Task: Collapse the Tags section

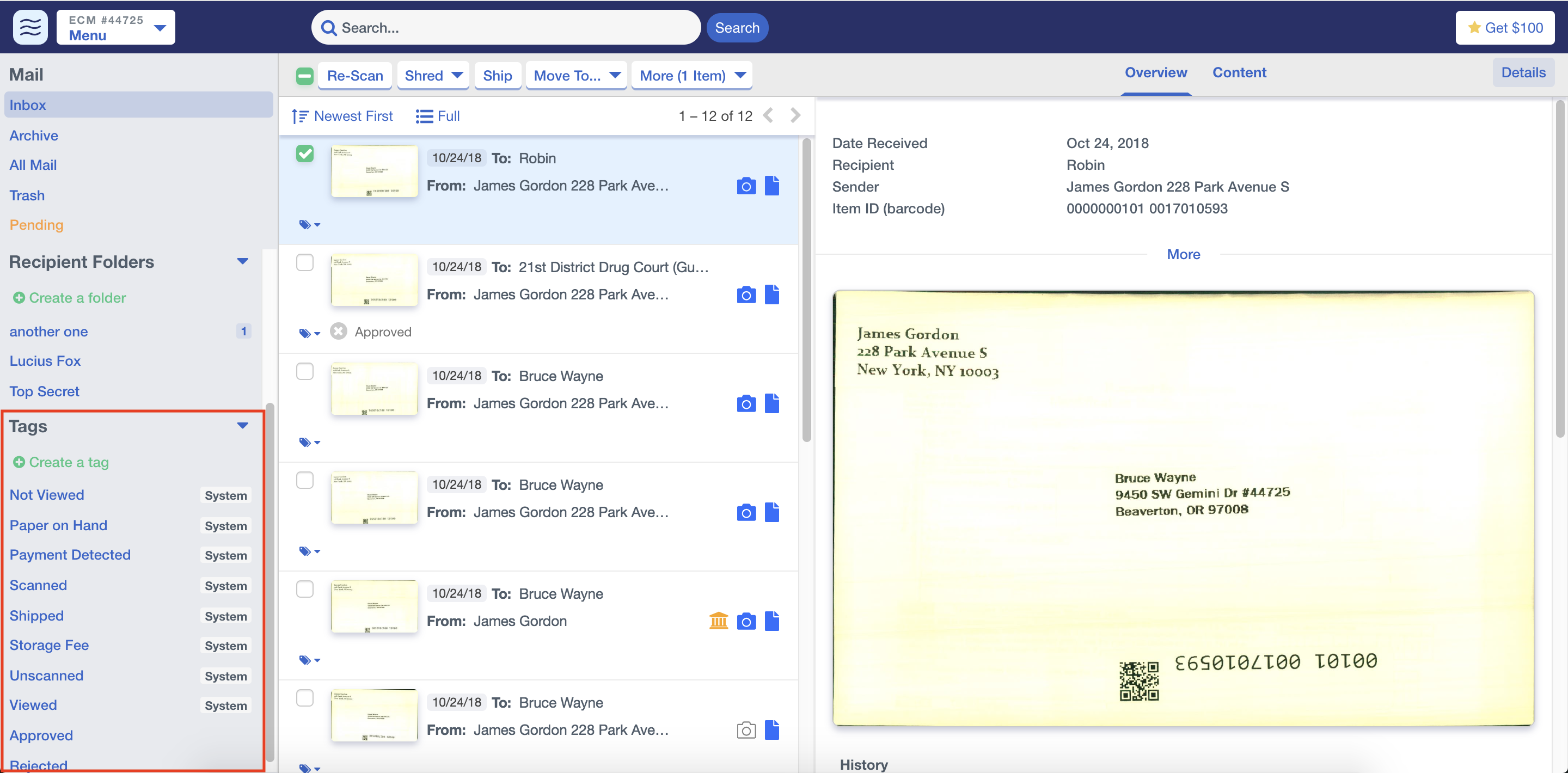Action: (242, 426)
